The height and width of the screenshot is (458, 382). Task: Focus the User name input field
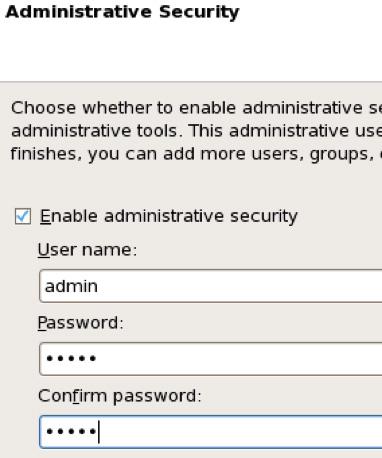tap(211, 286)
